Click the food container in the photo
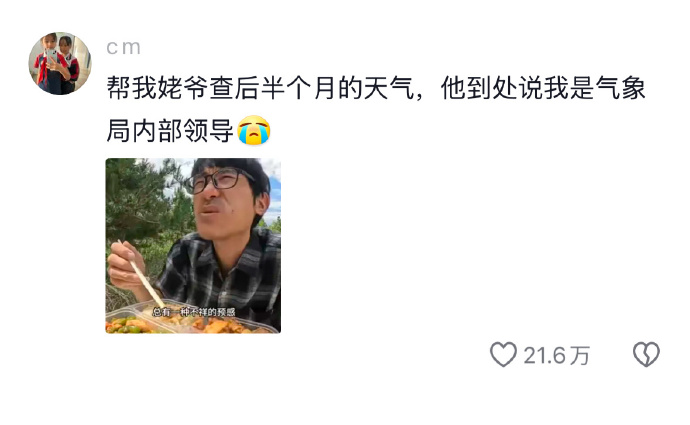Image resolution: width=690 pixels, height=425 pixels. [x=189, y=318]
